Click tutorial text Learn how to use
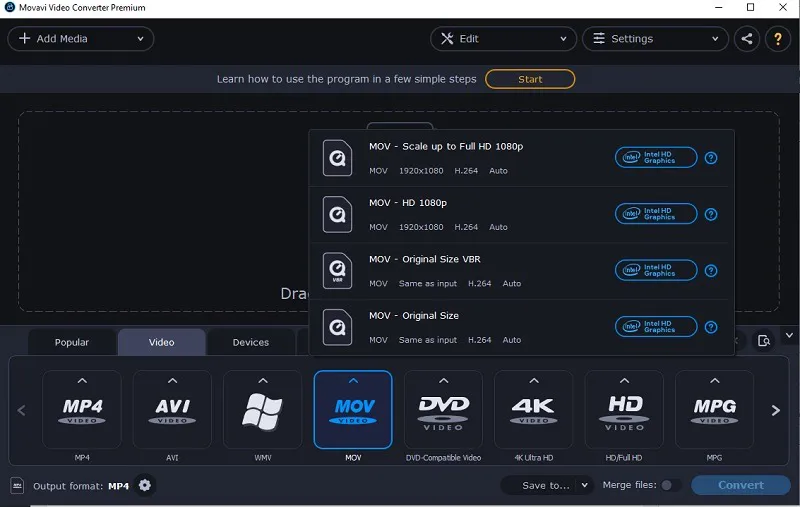This screenshot has height=507, width=800. tap(346, 79)
